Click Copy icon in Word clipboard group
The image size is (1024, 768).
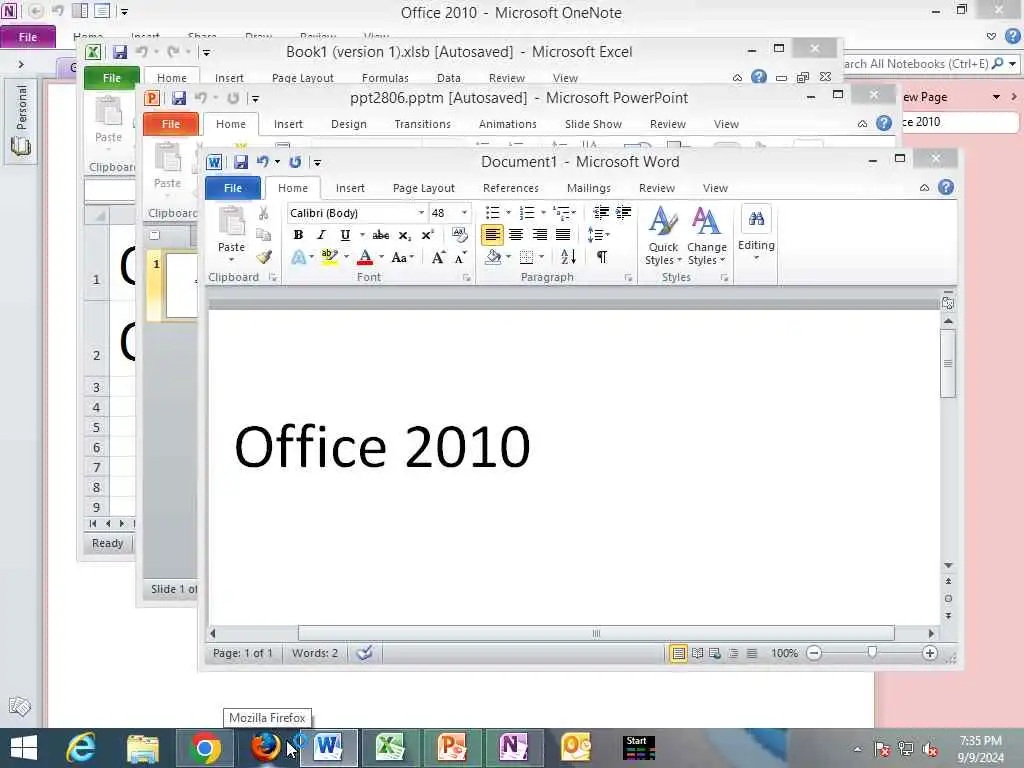tap(263, 235)
